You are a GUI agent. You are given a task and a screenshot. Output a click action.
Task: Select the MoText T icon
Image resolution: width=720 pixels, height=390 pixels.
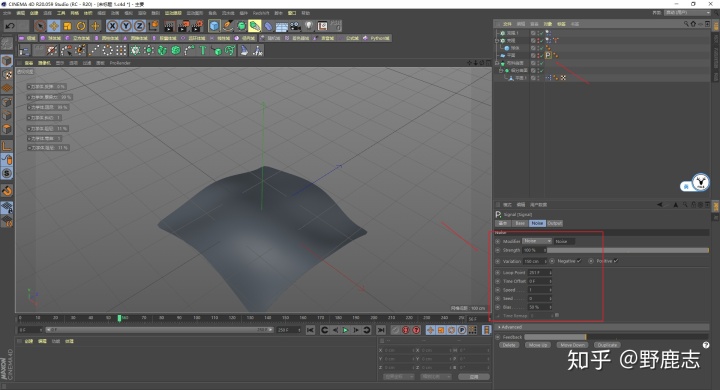[202, 50]
